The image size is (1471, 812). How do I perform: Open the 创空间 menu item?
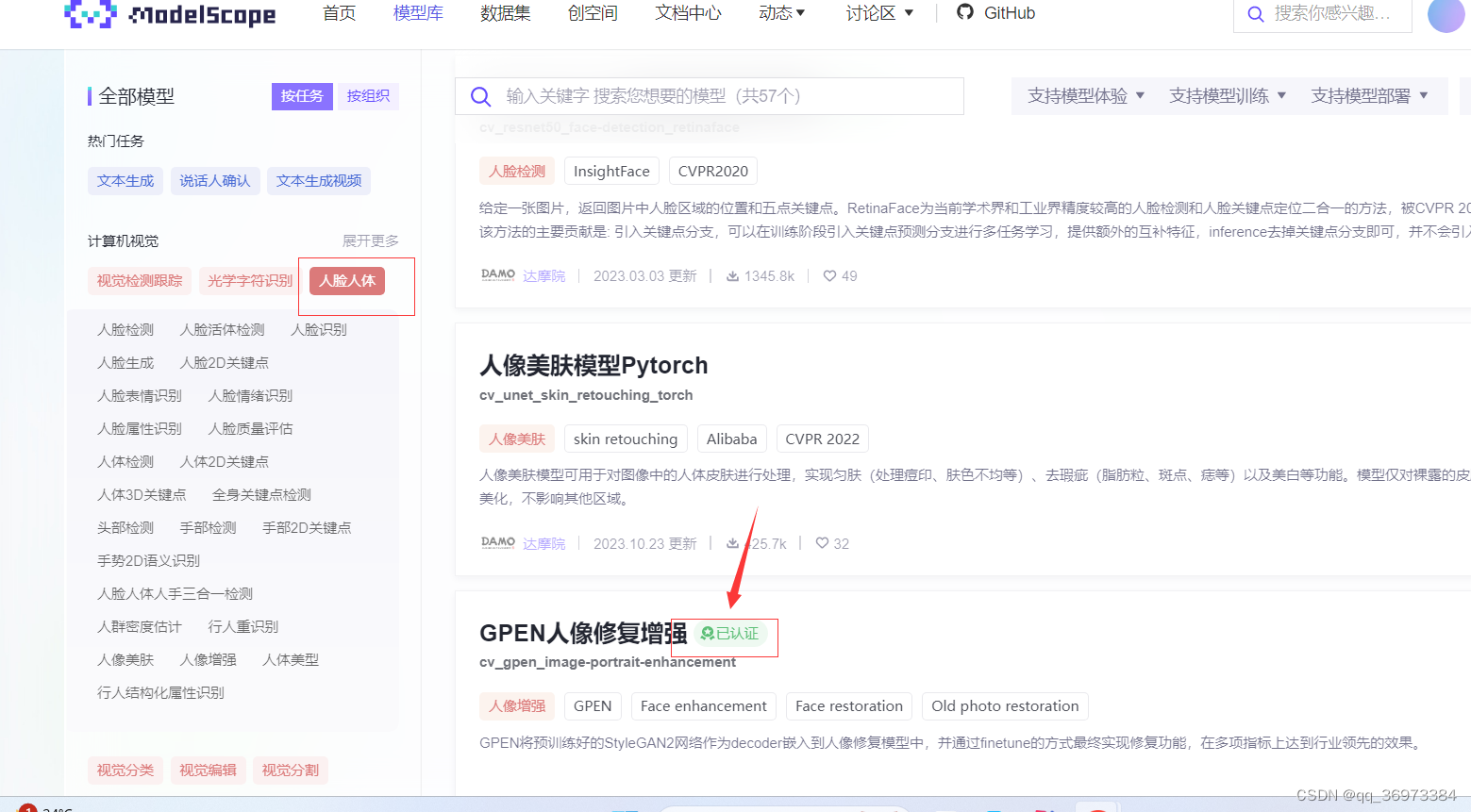click(593, 13)
